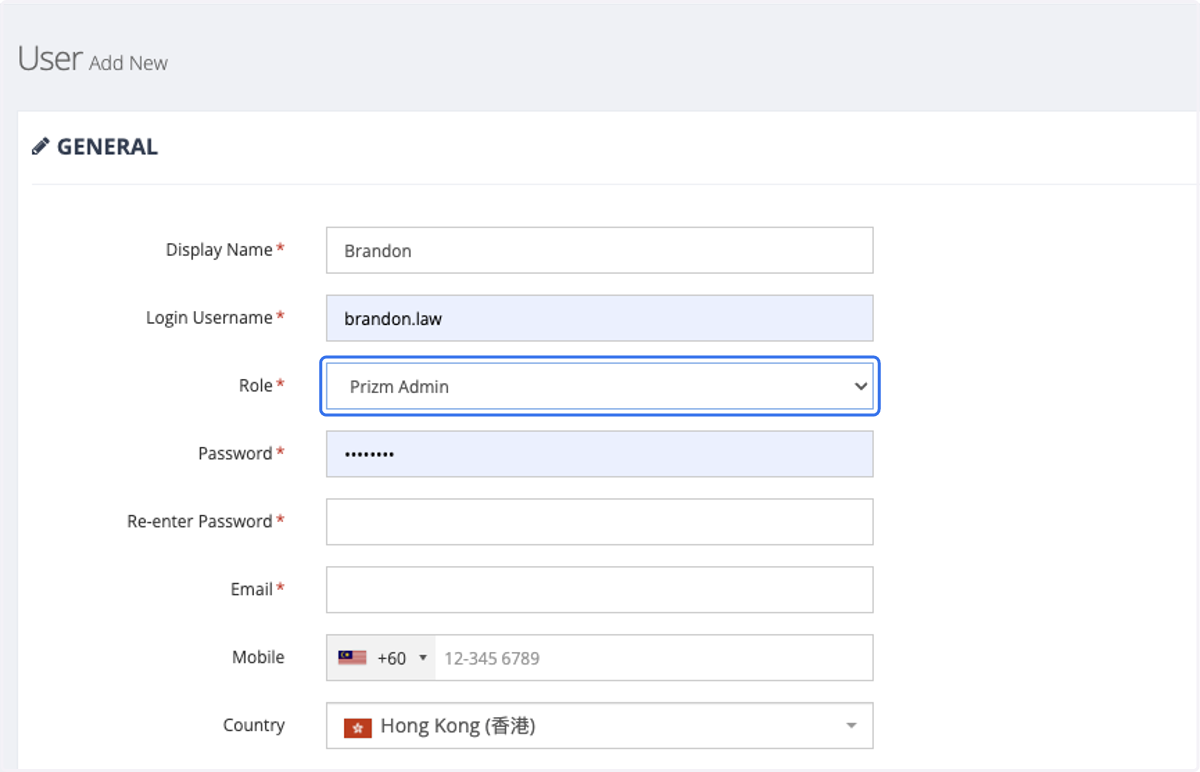The image size is (1200, 772).
Task: Click the empty Email input field
Action: 599,590
